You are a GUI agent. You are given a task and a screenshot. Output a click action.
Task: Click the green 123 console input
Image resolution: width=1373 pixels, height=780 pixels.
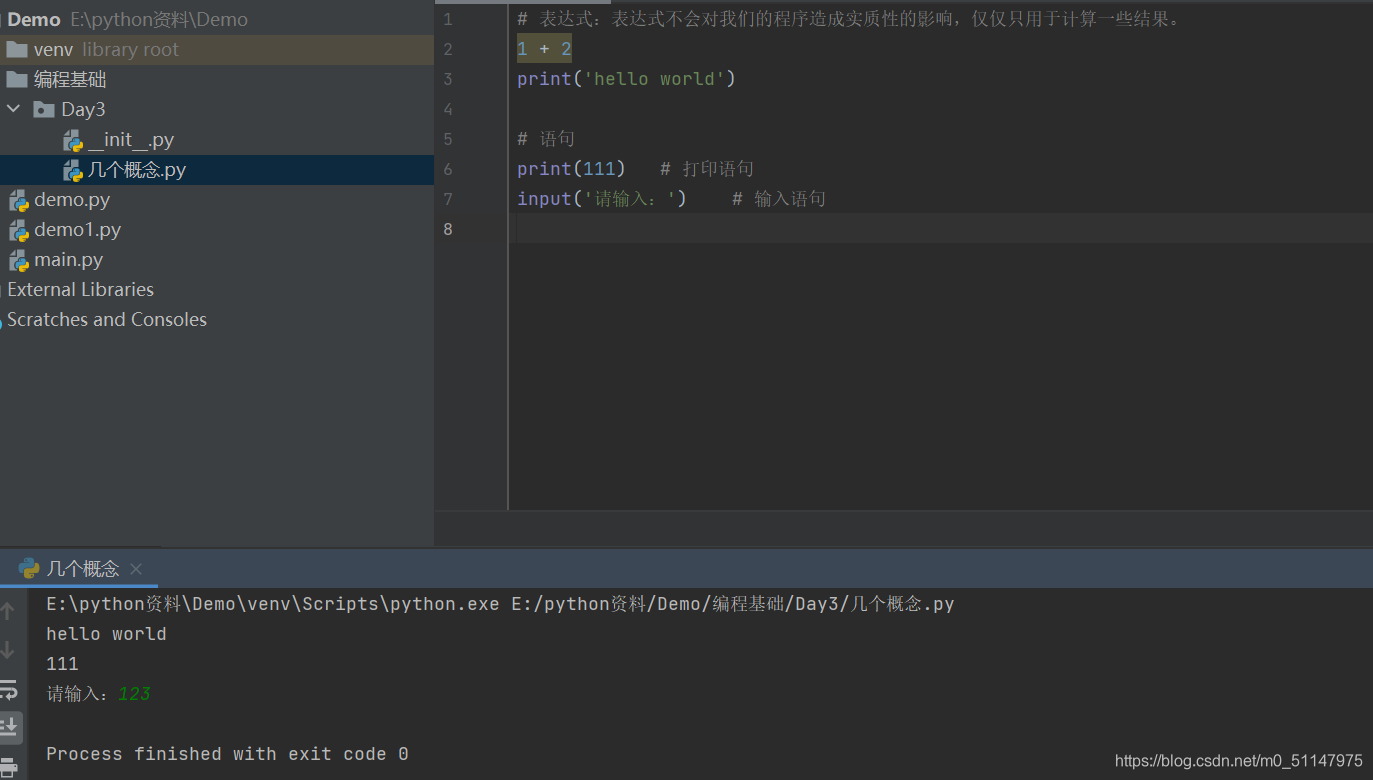[x=134, y=694]
